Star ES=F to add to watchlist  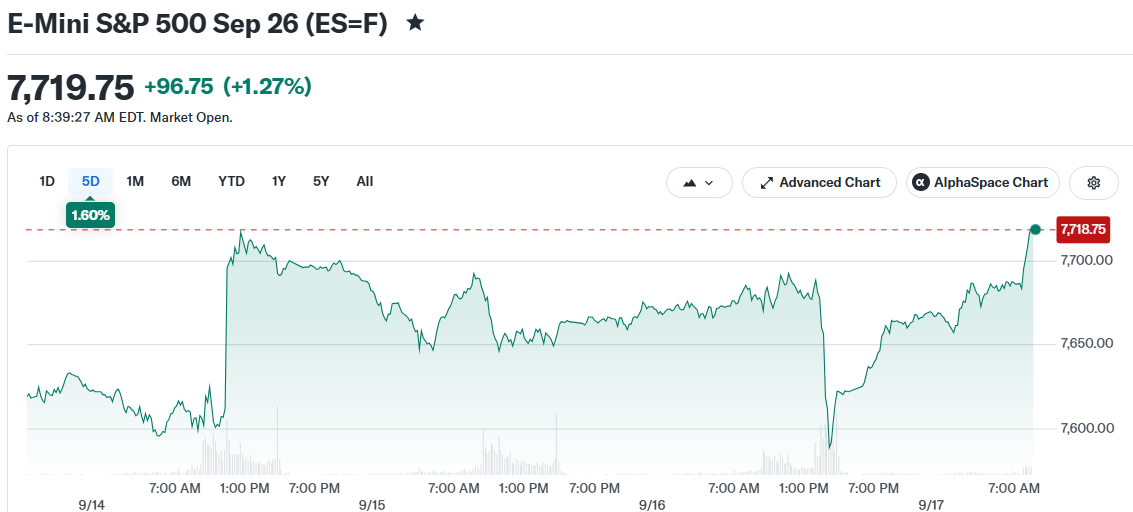click(x=415, y=23)
